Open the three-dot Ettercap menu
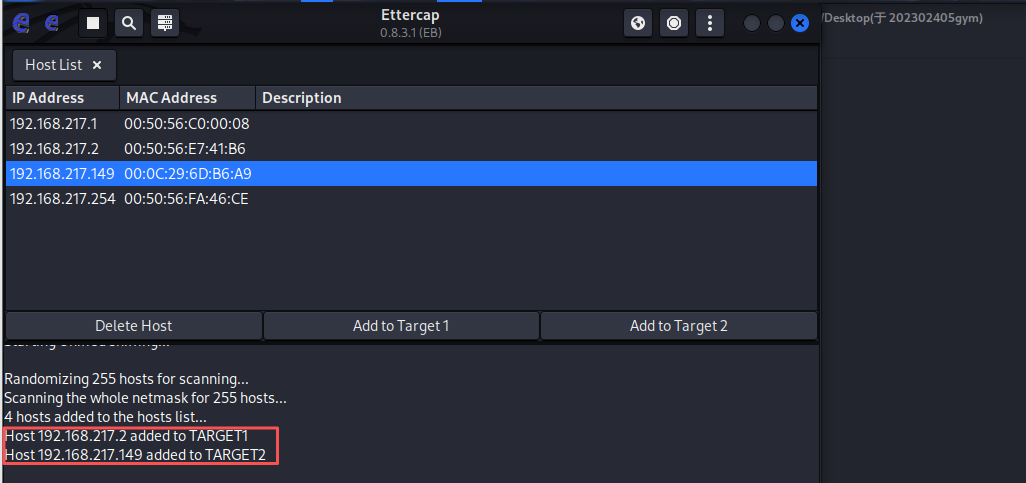1026x483 pixels. point(710,23)
